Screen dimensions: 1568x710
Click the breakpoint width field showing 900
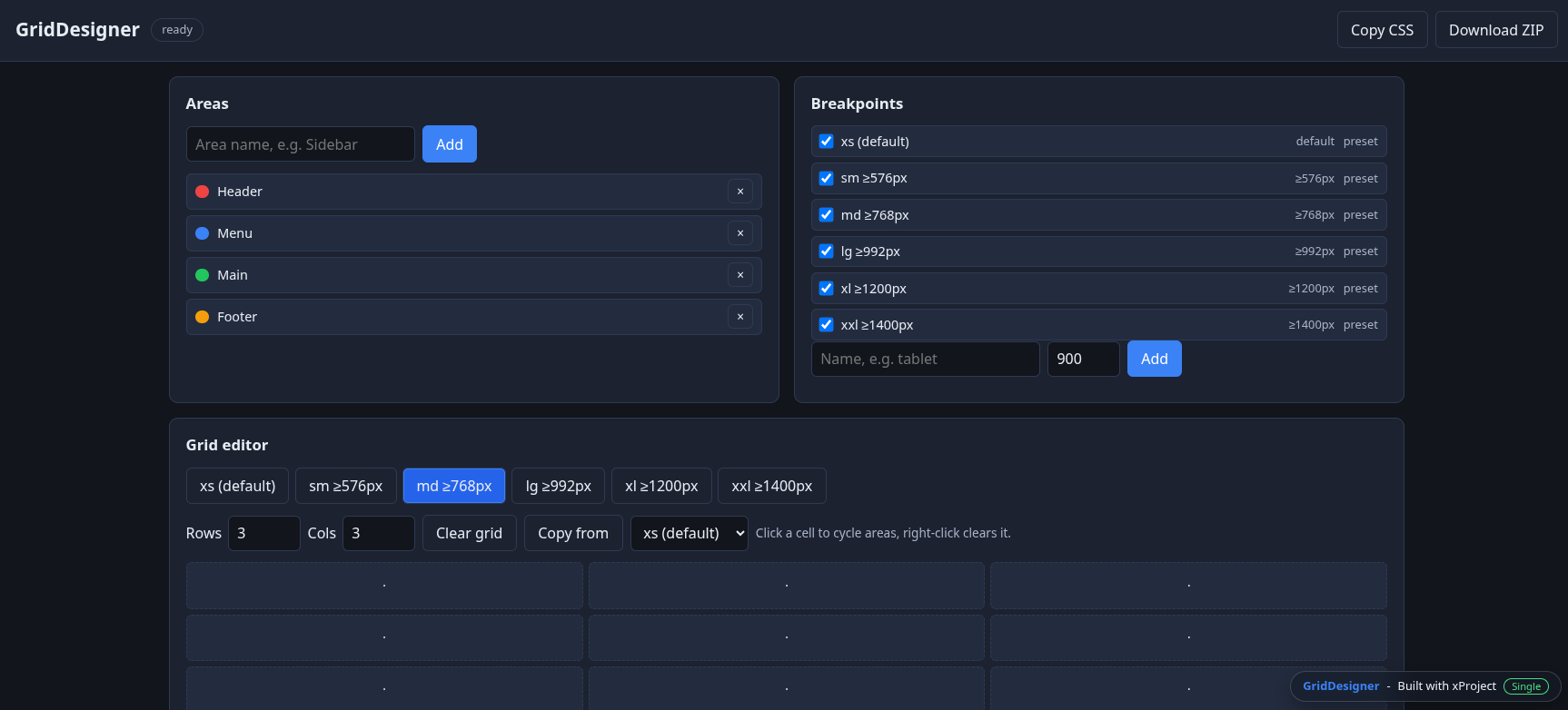pos(1084,359)
